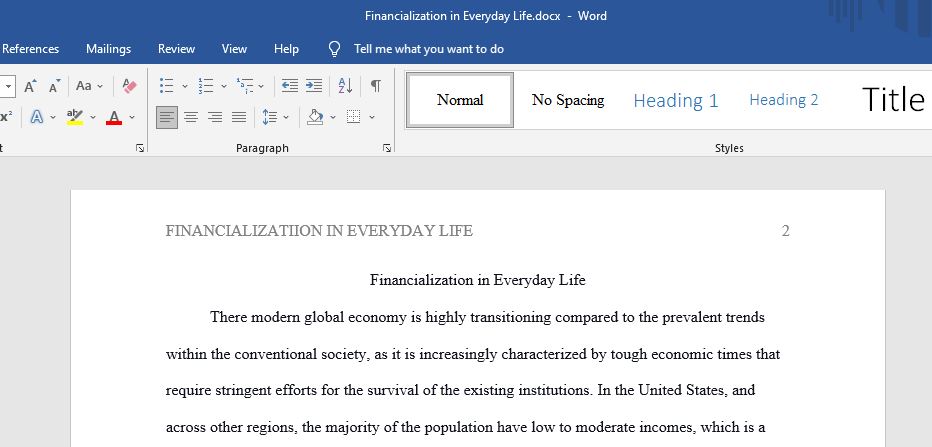
Task: Open bullet library dropdown arrow
Action: click(x=185, y=87)
